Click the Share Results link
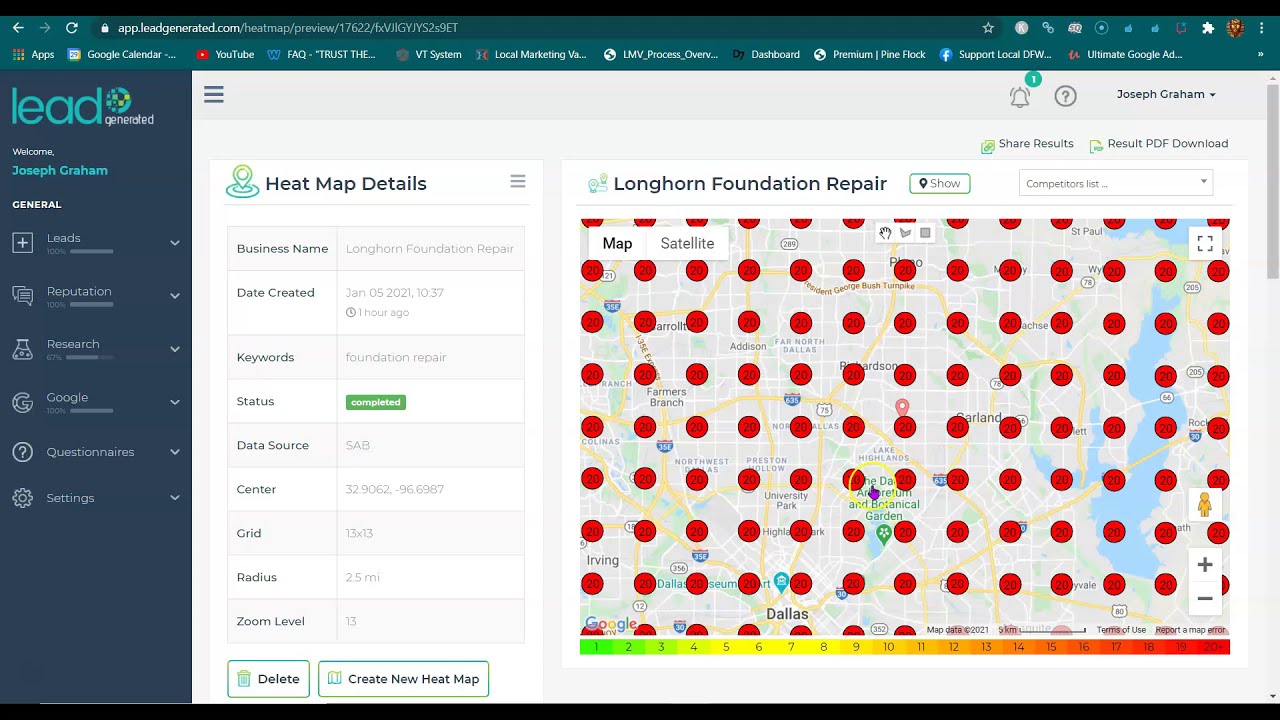This screenshot has height=720, width=1280. (1027, 144)
